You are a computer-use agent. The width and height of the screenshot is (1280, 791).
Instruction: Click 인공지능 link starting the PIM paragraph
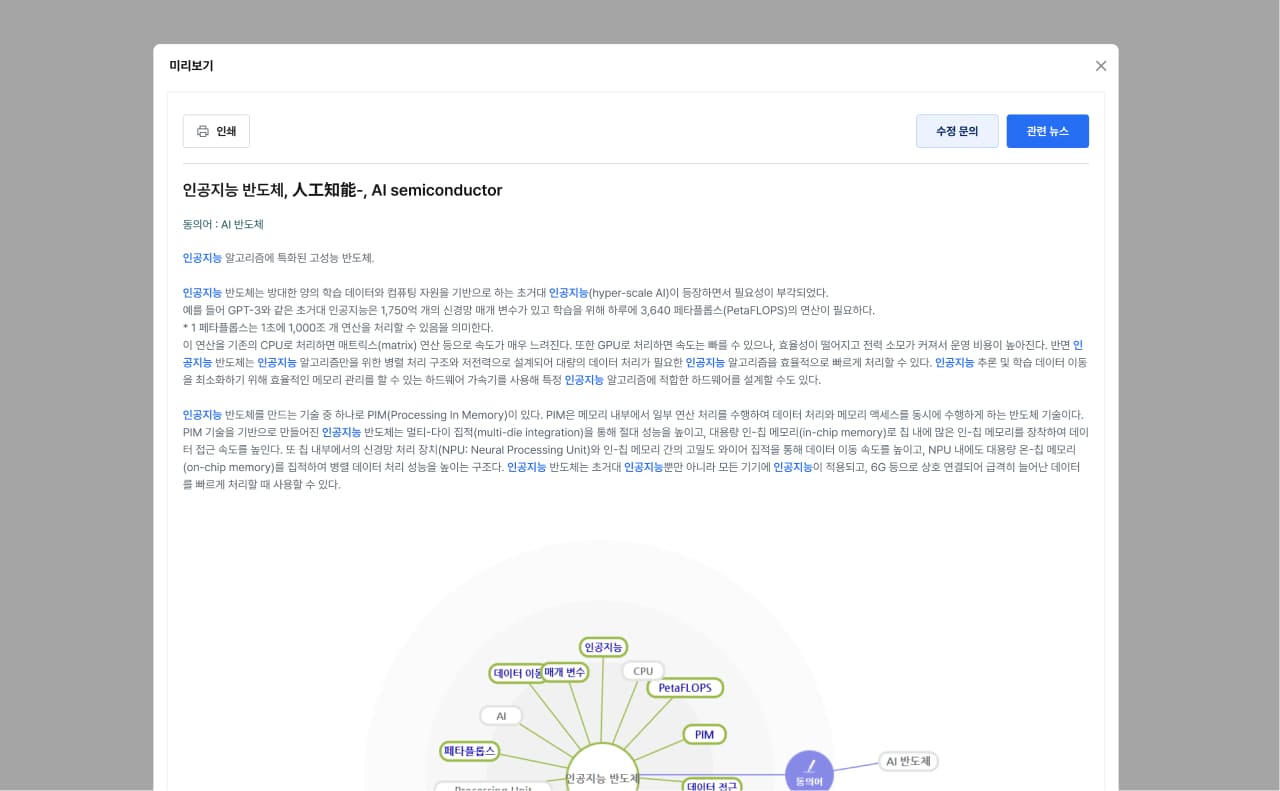[202, 415]
